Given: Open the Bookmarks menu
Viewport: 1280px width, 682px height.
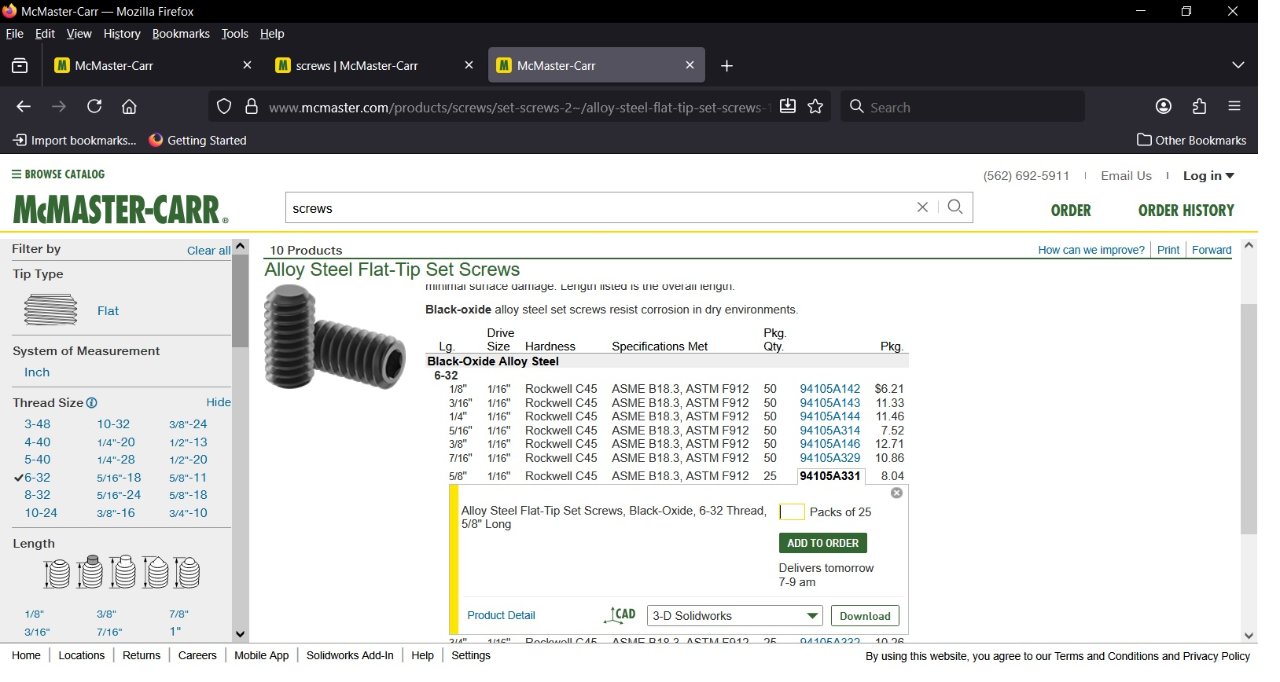Looking at the screenshot, I should [x=181, y=33].
